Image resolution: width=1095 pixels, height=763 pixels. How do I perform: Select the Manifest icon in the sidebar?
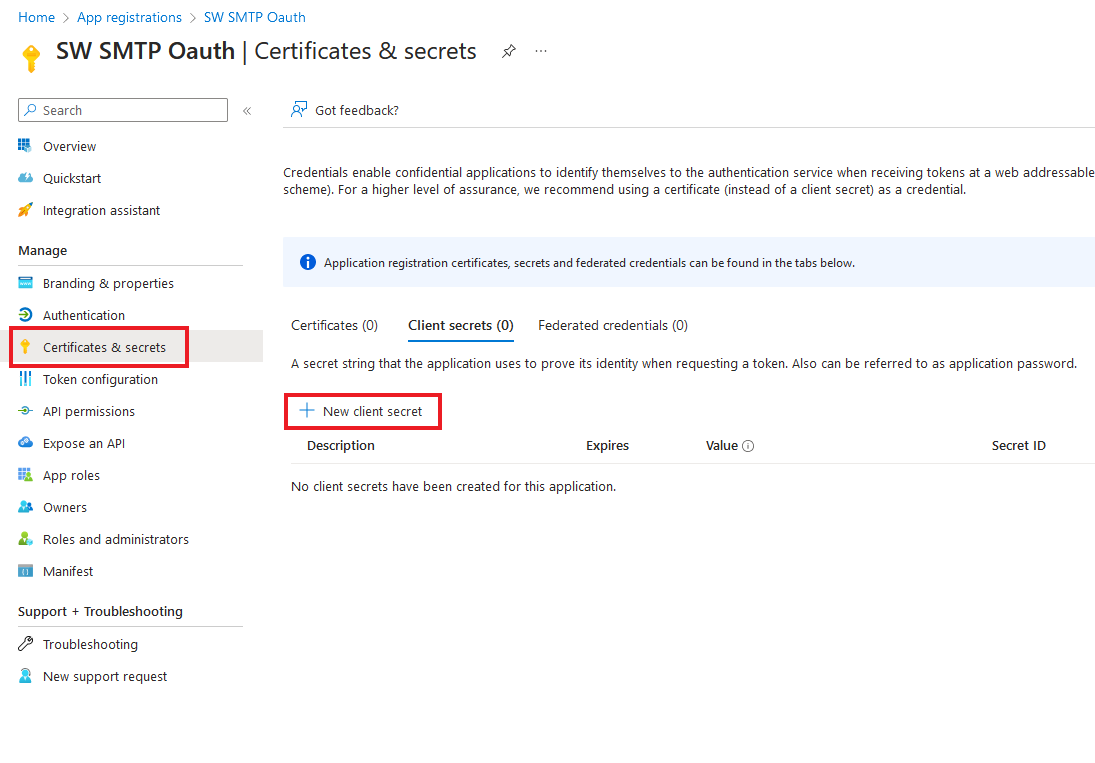tap(25, 571)
